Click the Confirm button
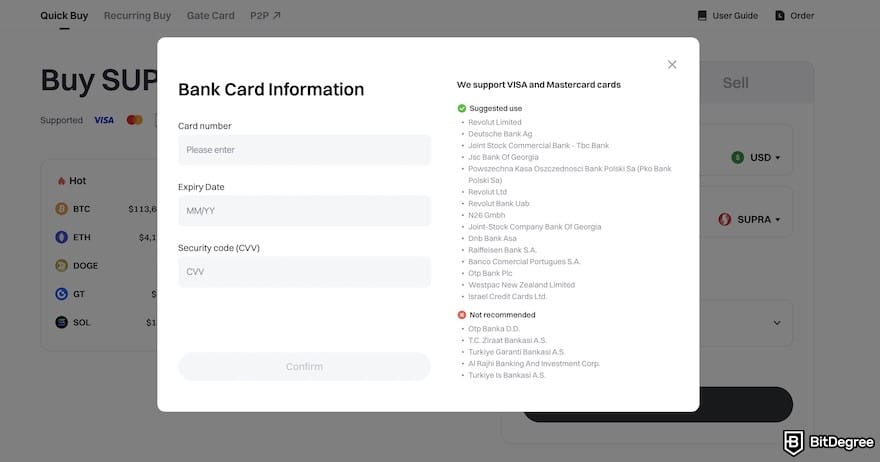This screenshot has height=462, width=880. click(x=304, y=367)
